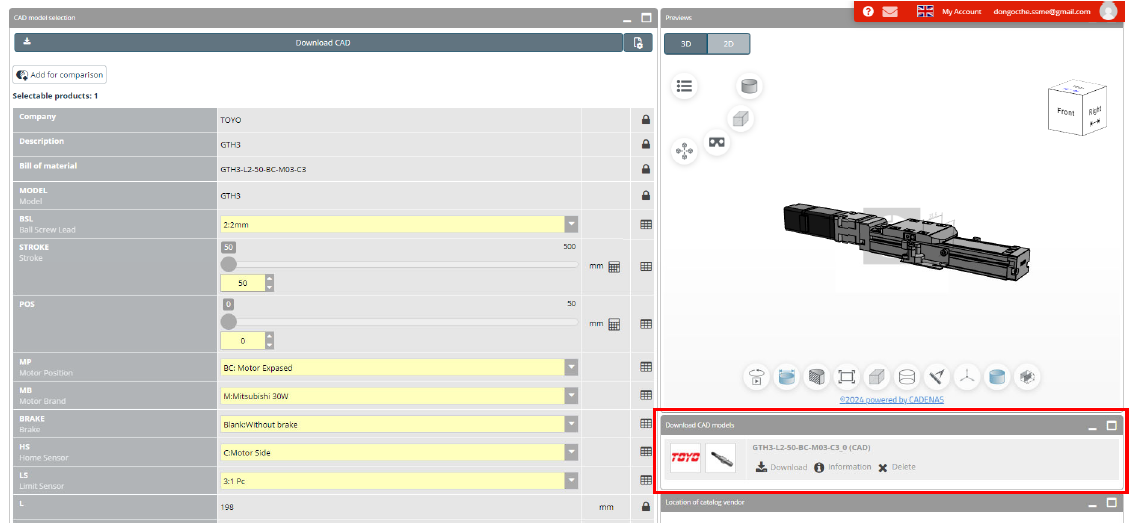Viewport: 1140px width, 529px height.
Task: Expand the Home Sensor dropdown
Action: (x=571, y=452)
